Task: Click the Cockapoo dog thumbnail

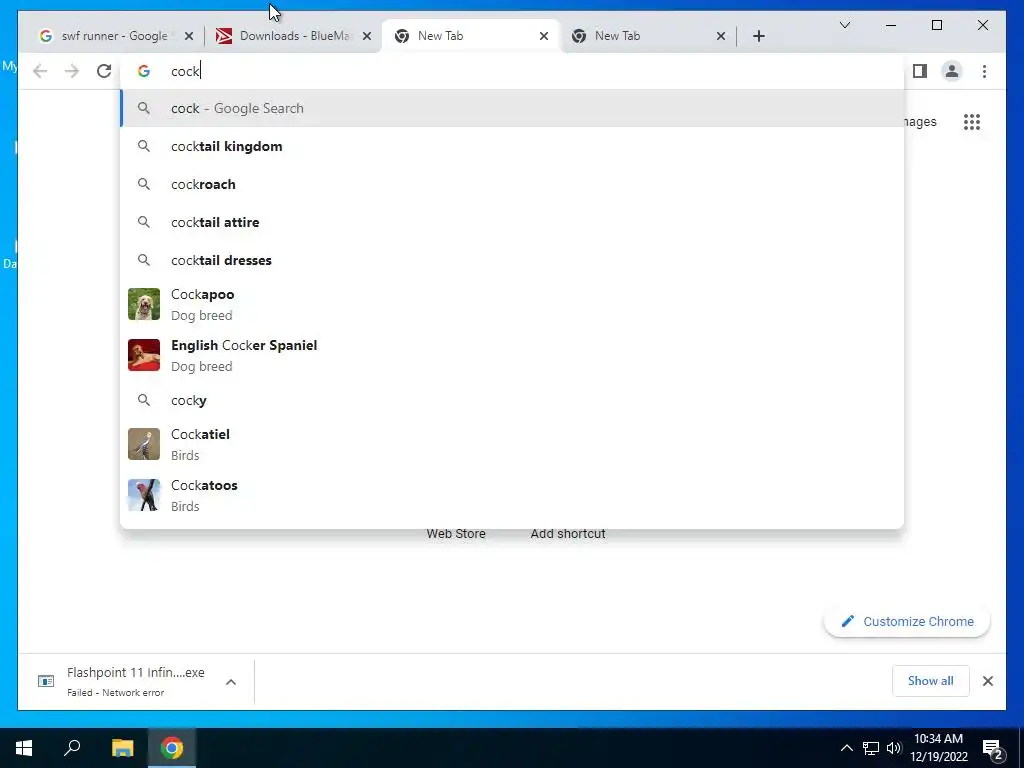Action: tap(144, 304)
